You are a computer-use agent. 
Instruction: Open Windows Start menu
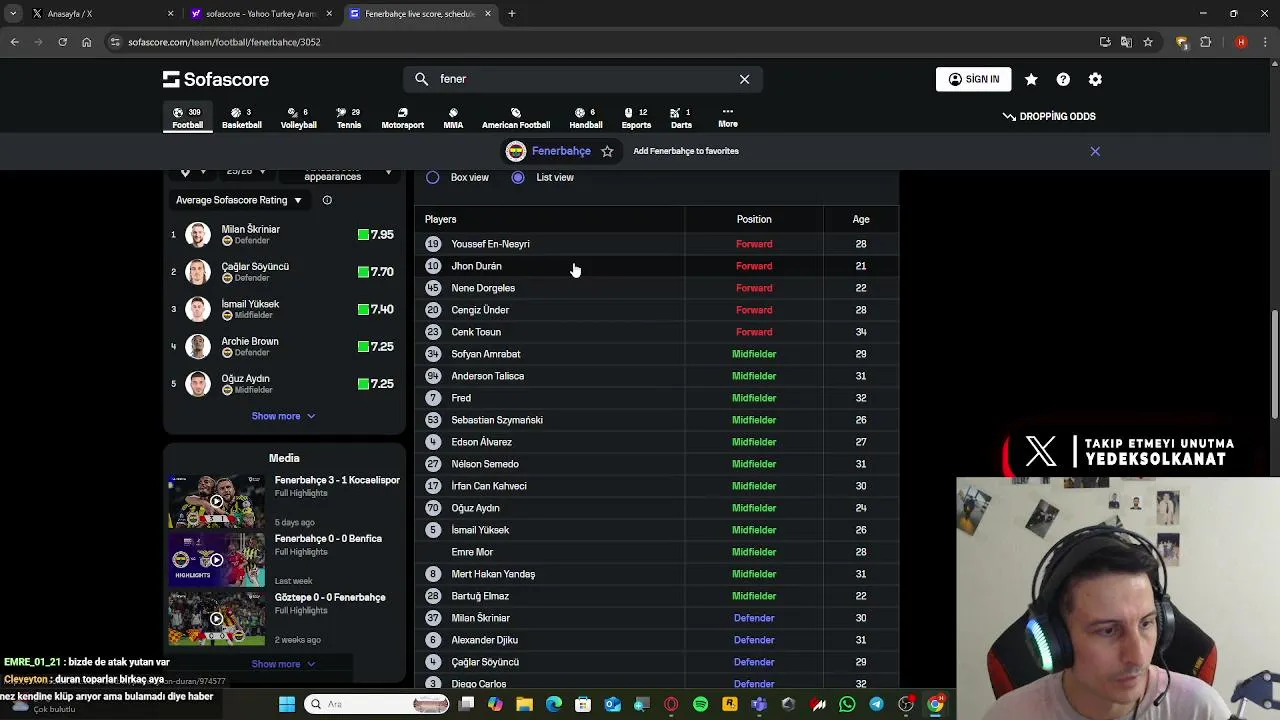(287, 704)
